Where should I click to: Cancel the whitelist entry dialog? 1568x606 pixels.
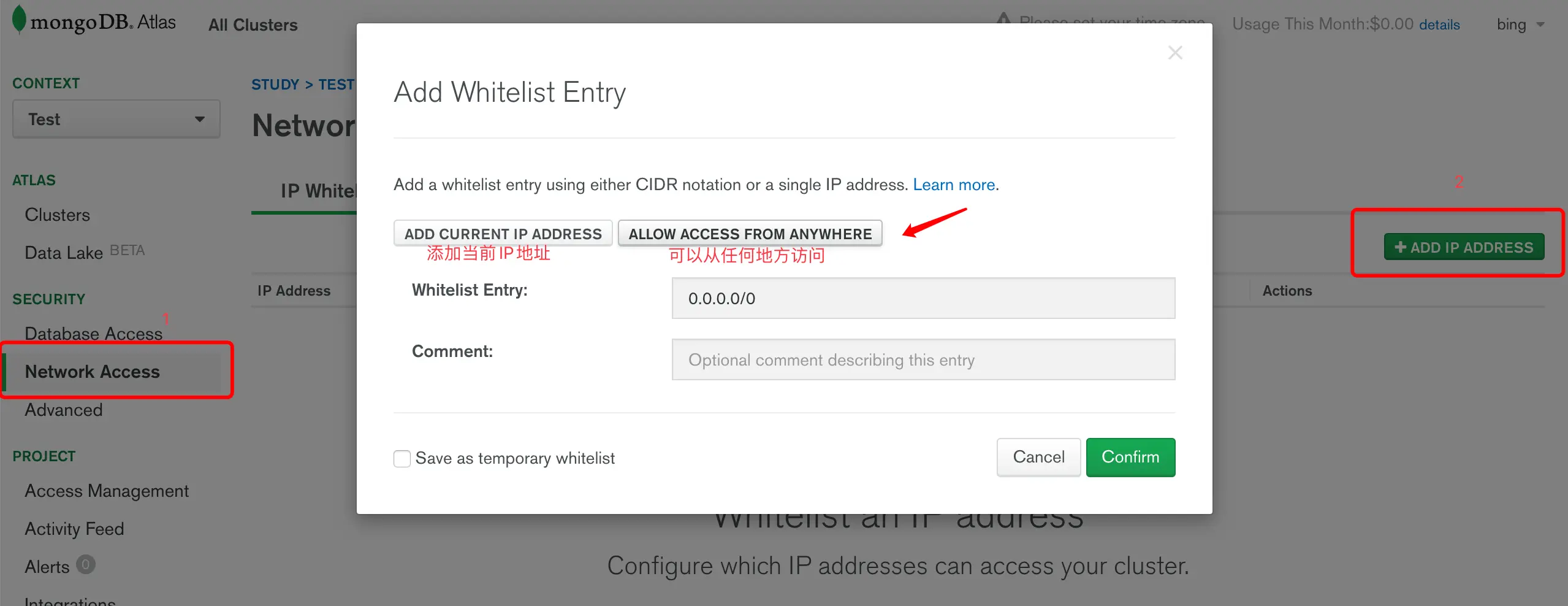click(x=1038, y=457)
